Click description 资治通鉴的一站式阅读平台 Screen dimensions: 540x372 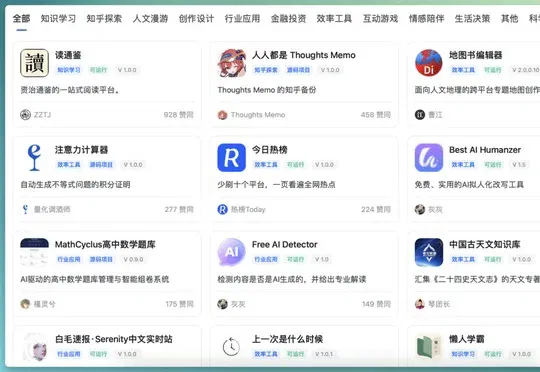(70, 90)
